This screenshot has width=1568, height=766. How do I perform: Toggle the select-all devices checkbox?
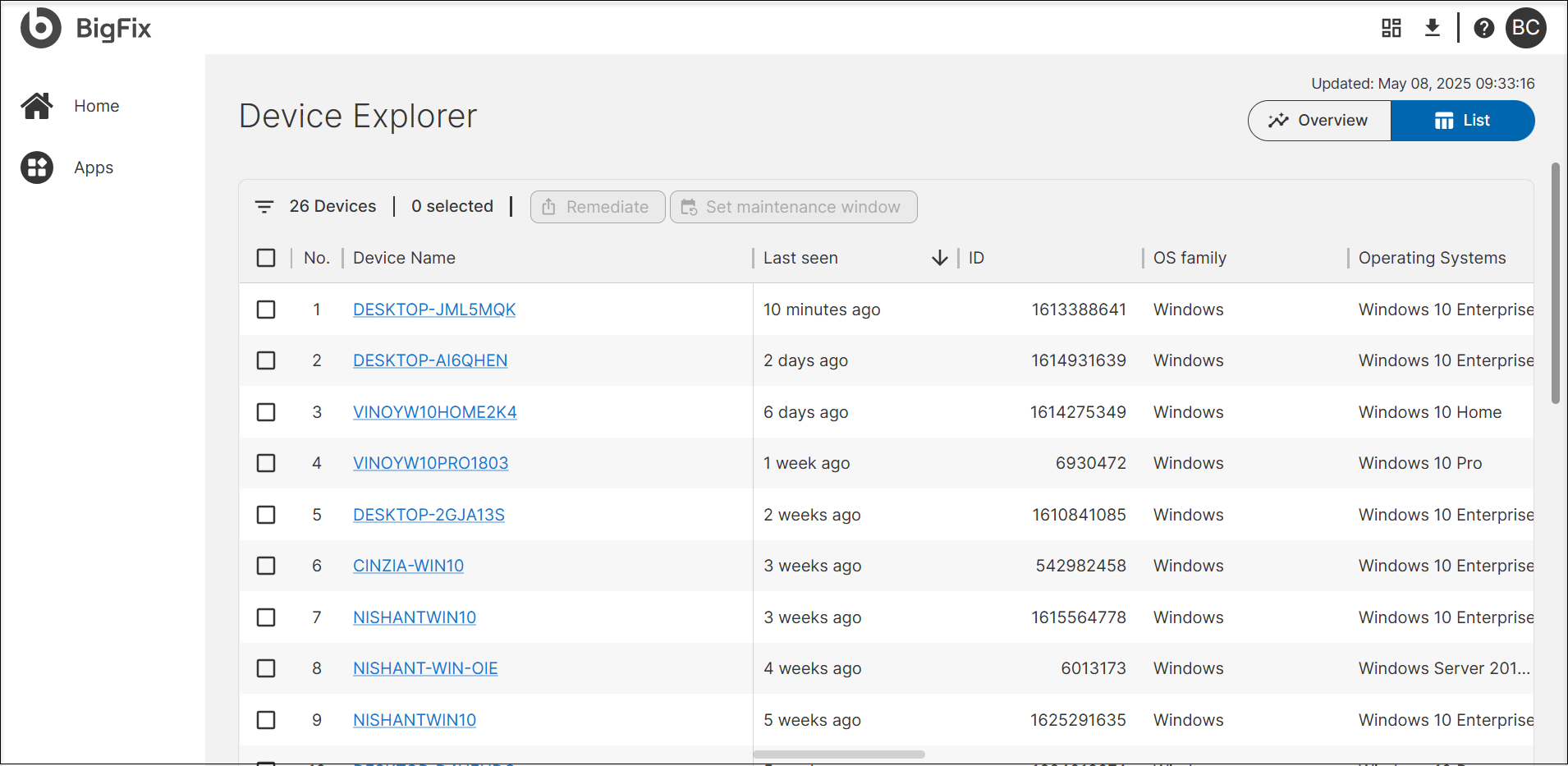(265, 257)
